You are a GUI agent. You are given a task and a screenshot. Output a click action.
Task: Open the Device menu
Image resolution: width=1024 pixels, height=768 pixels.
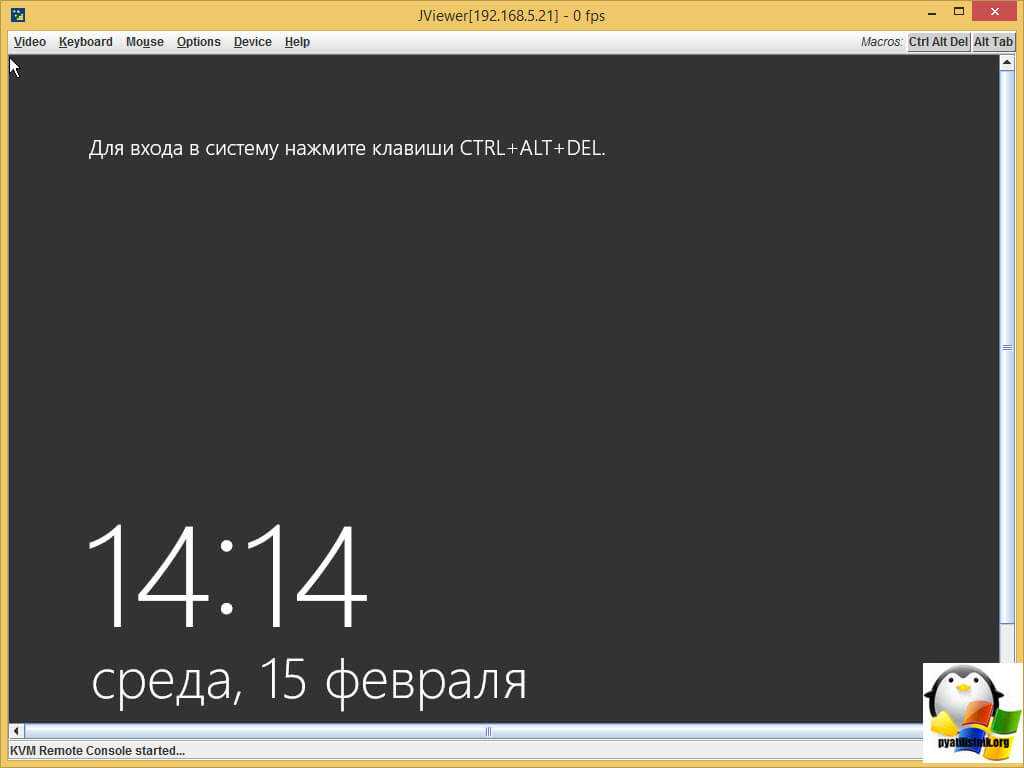252,42
